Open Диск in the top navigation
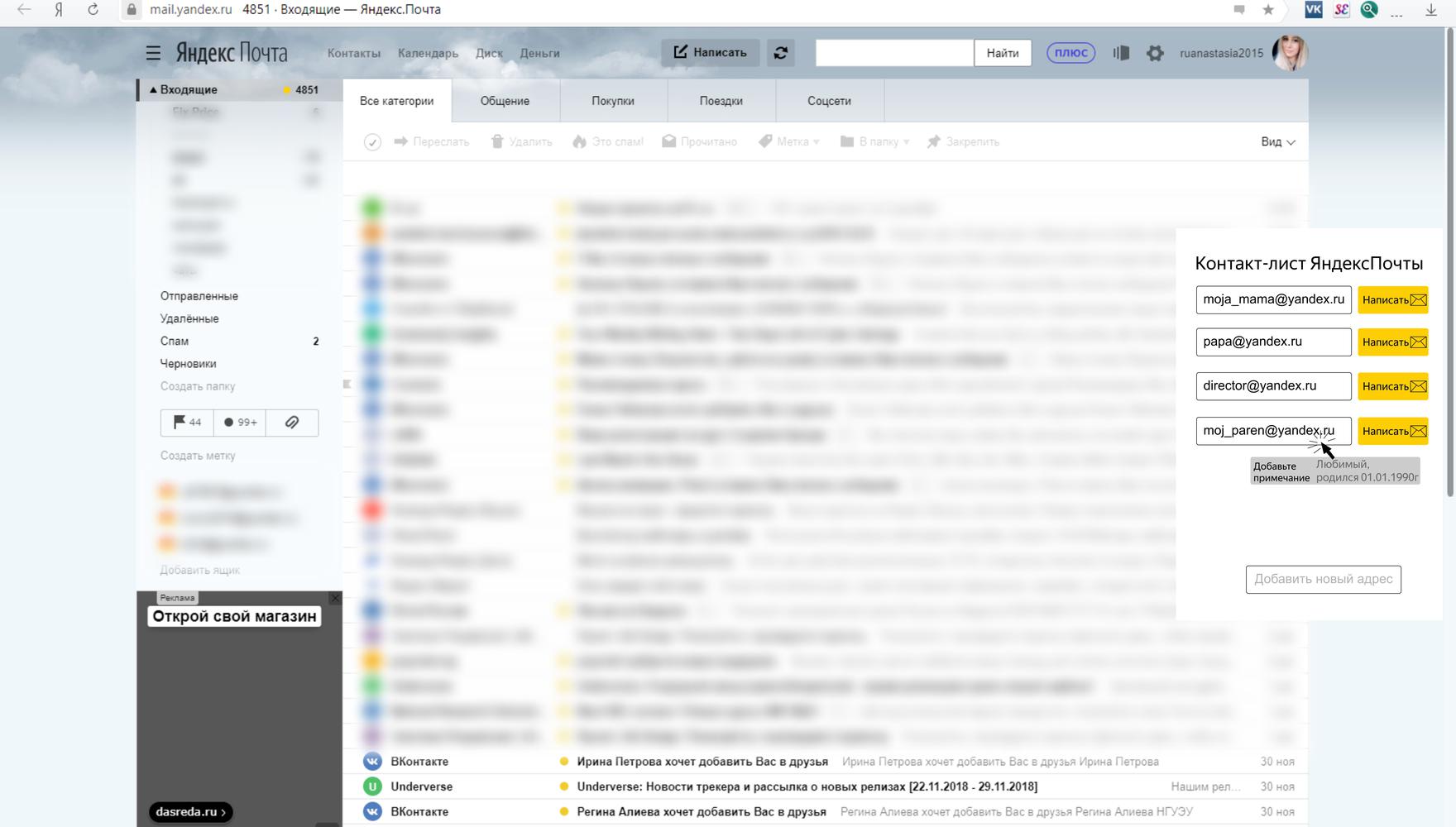 (x=489, y=53)
